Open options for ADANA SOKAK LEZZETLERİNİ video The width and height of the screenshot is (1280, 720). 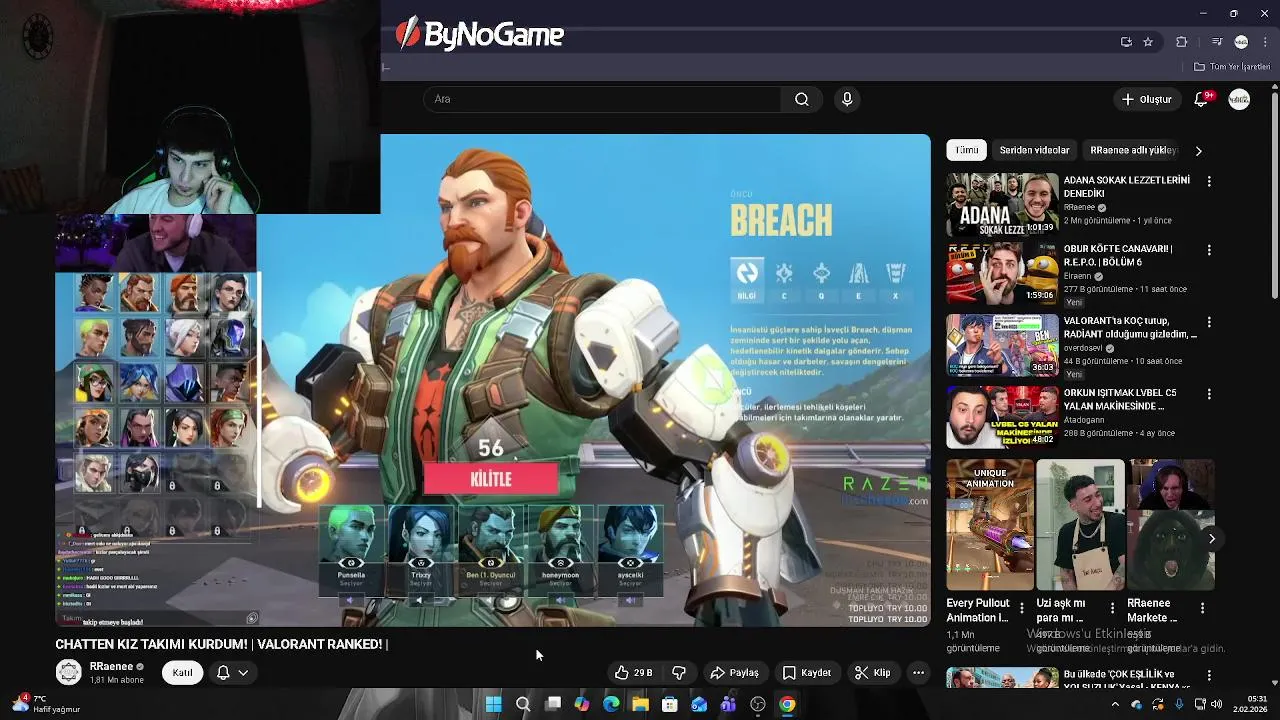(x=1209, y=181)
